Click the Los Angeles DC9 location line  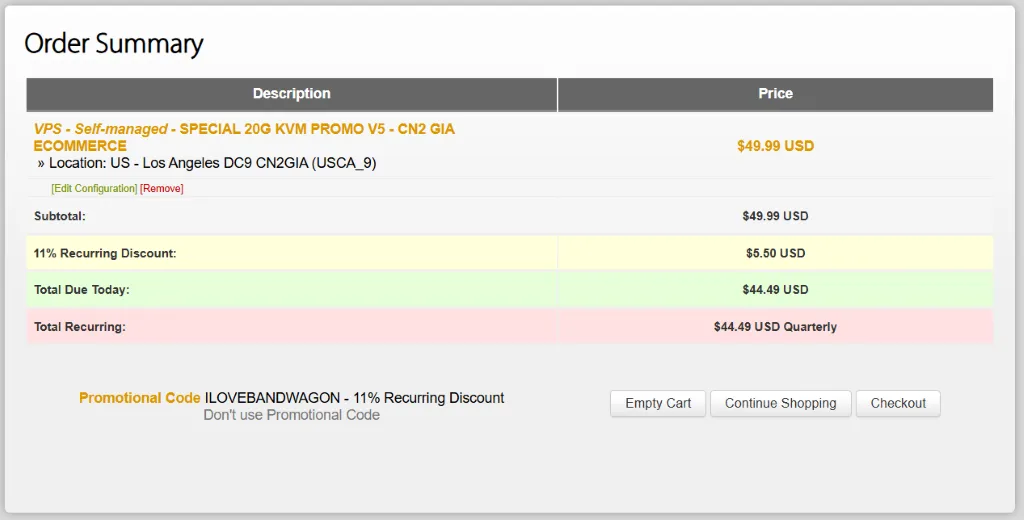click(212, 163)
